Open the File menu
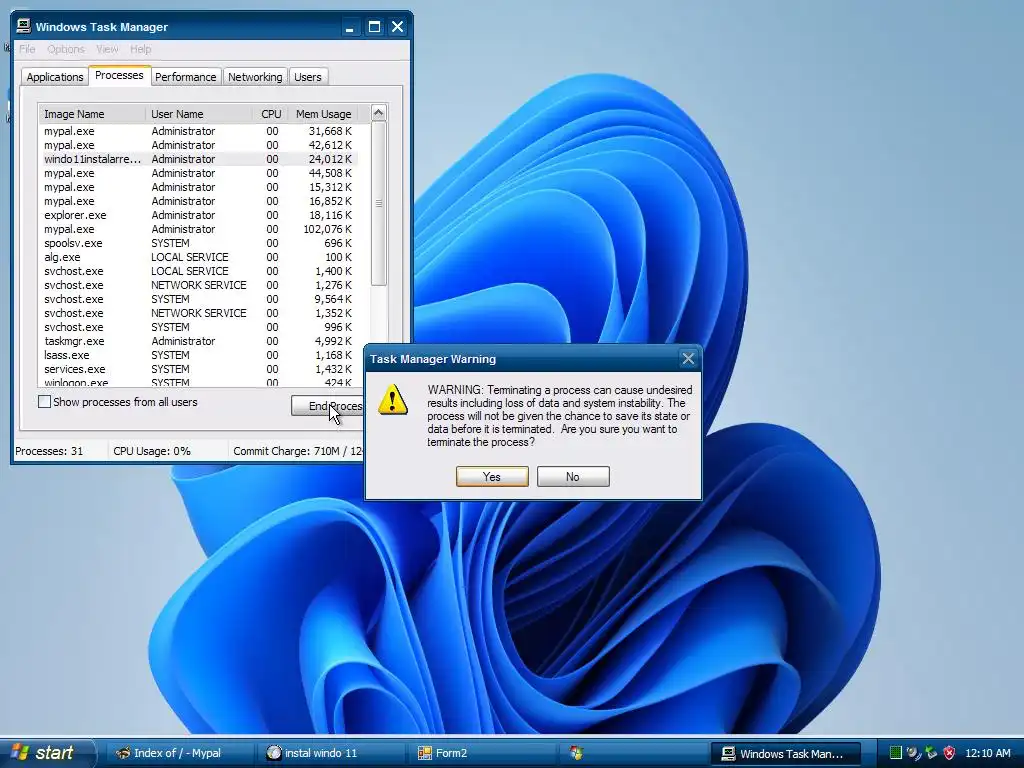 coord(27,49)
